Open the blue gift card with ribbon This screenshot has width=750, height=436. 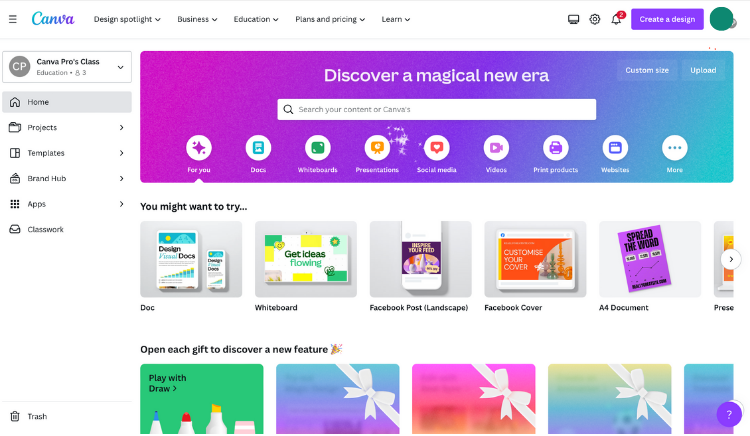[x=338, y=399]
